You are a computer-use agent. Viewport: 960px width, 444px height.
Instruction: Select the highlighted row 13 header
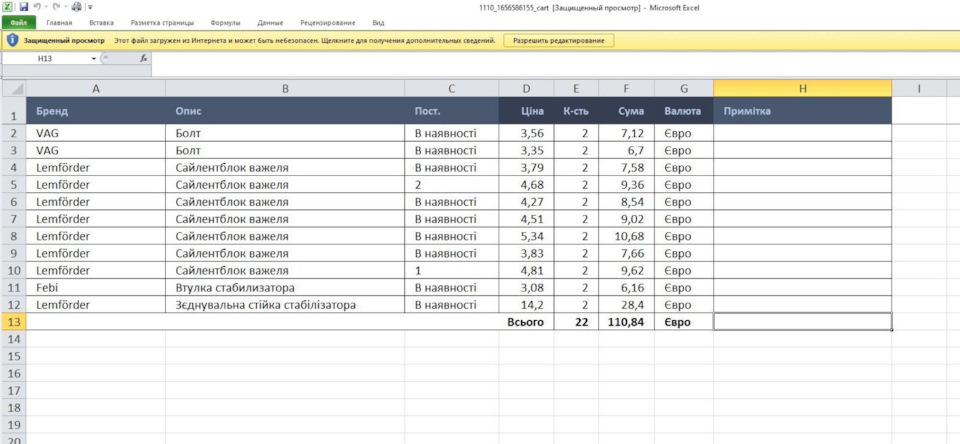pyautogui.click(x=13, y=322)
